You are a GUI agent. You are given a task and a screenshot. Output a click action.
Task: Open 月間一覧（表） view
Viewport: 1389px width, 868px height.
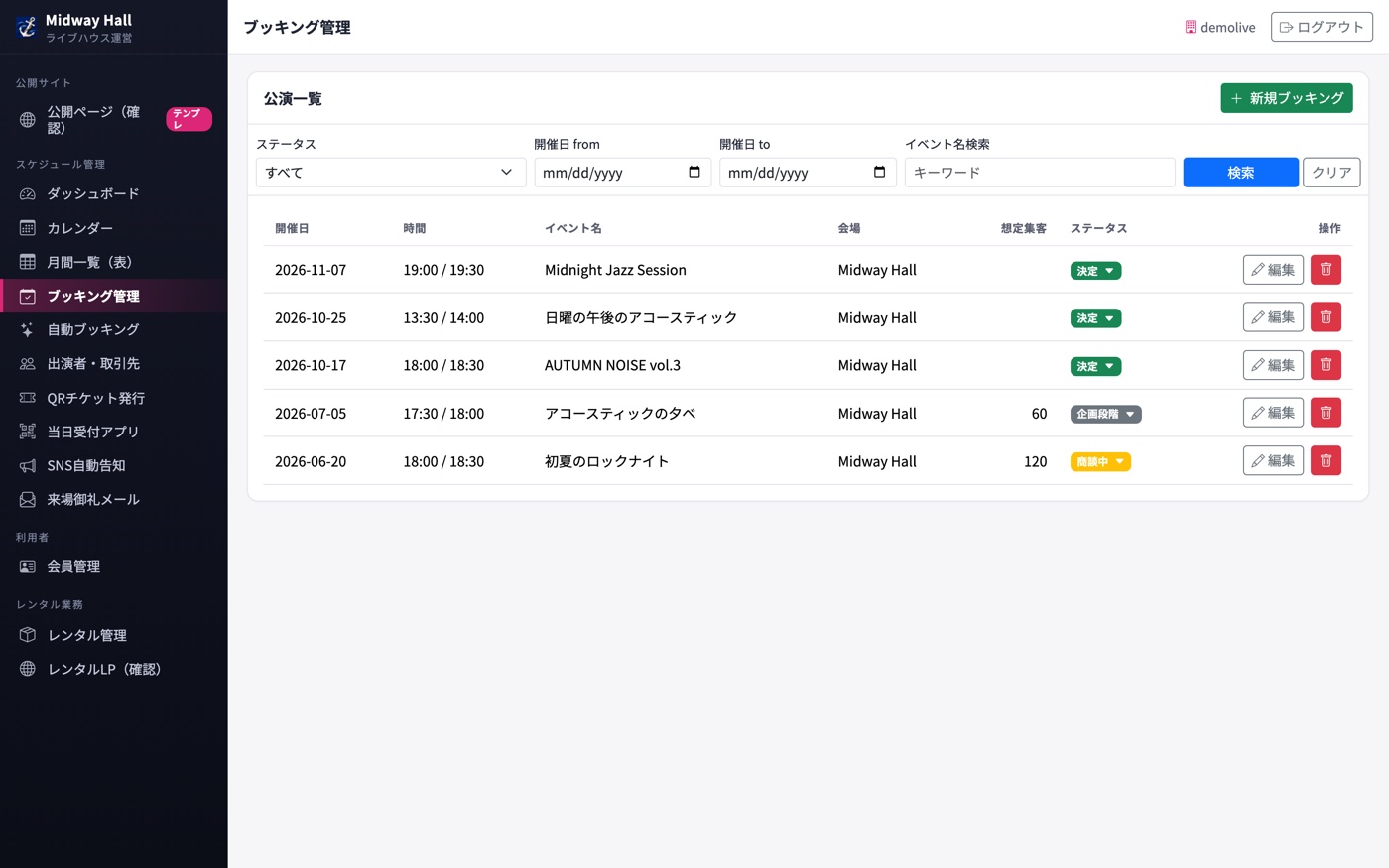114,262
